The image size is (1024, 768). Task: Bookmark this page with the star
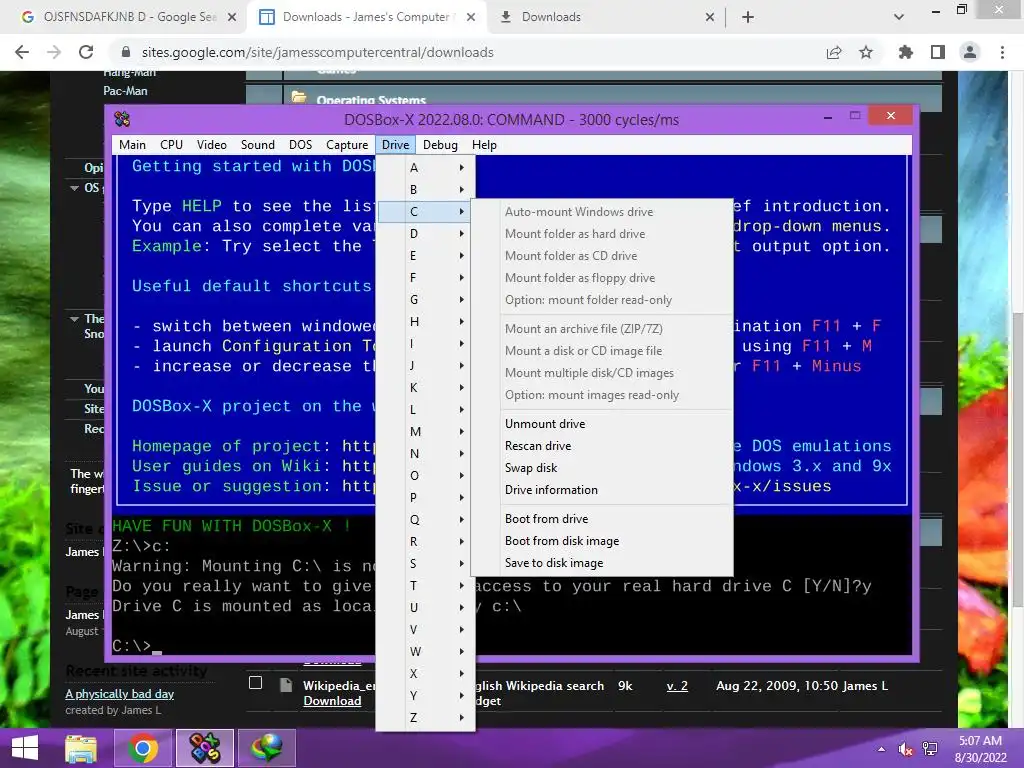(866, 52)
